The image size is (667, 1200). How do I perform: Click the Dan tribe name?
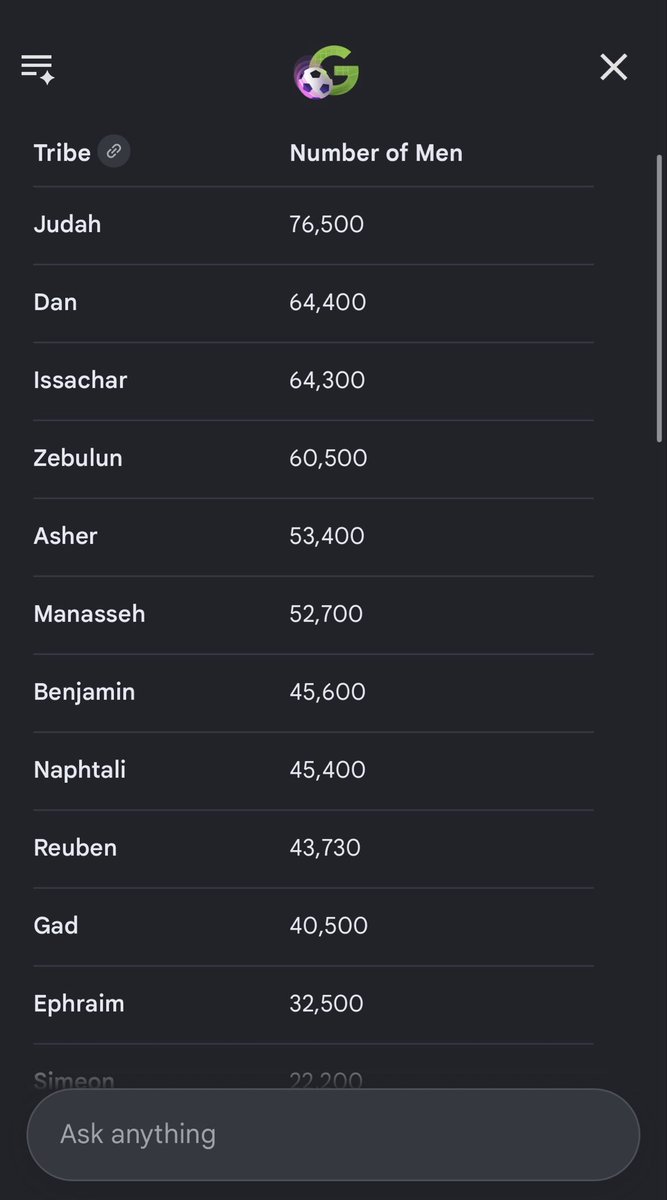click(55, 302)
